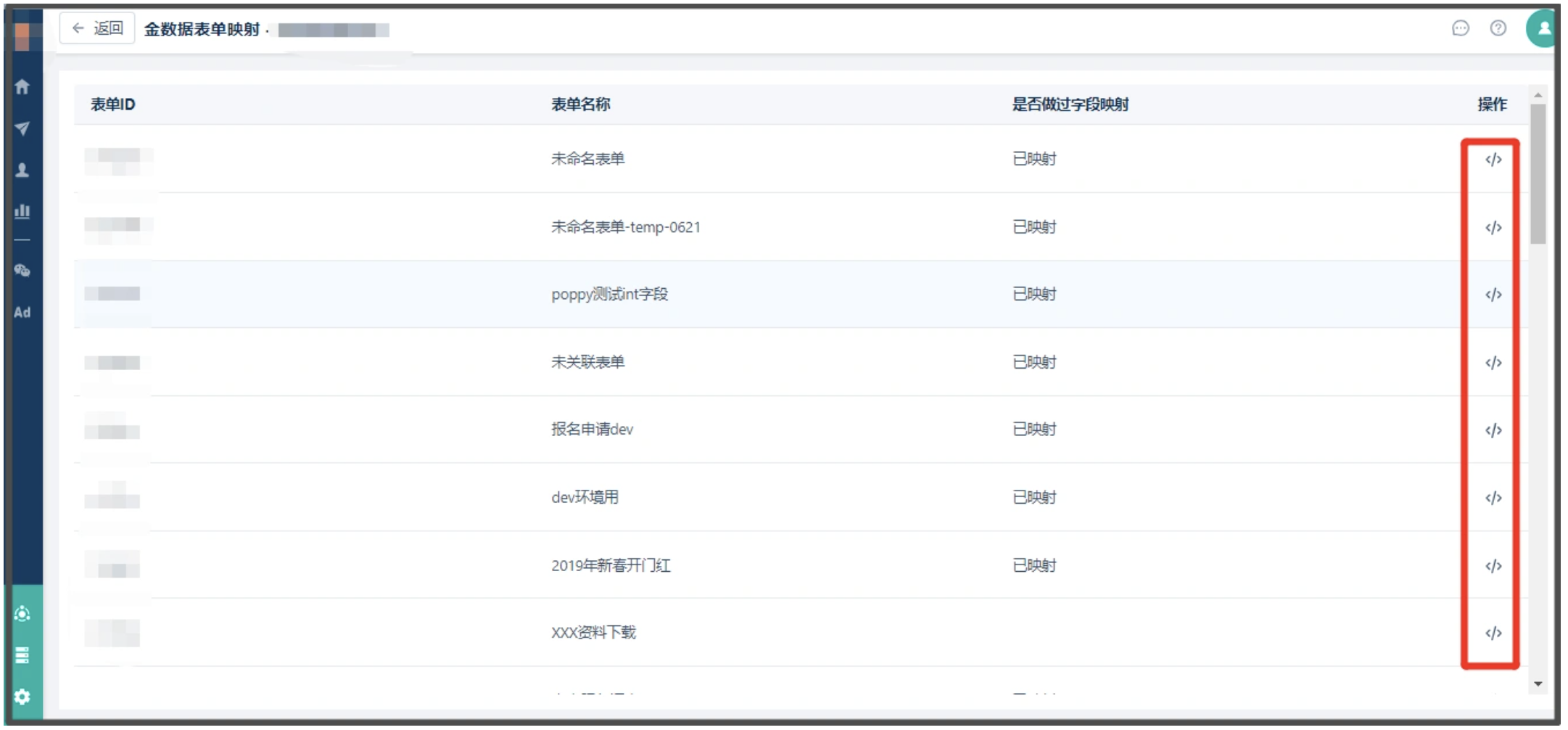Click code icon for 未命名表单 row
The height and width of the screenshot is (730, 1568).
(x=1493, y=160)
